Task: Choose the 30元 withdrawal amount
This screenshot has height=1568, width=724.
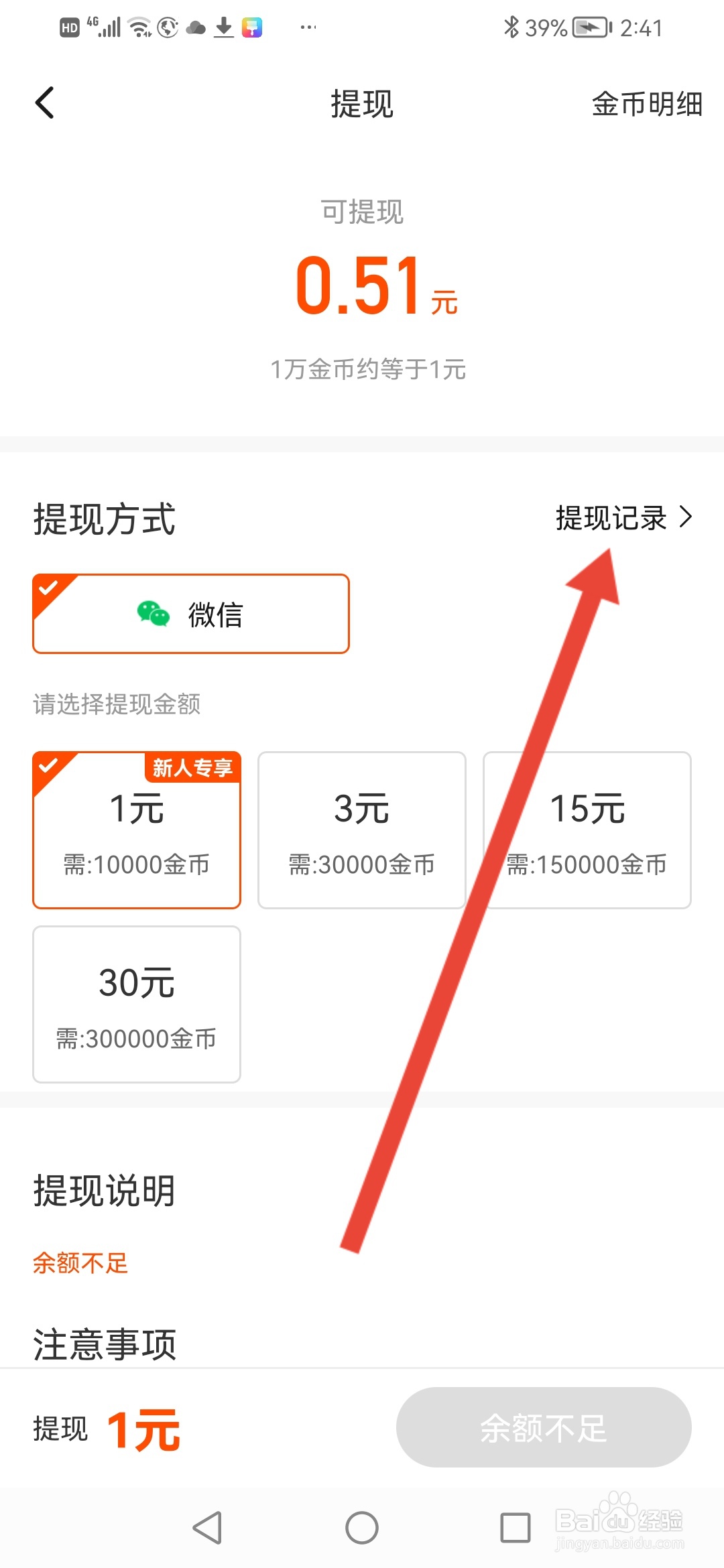Action: tap(137, 1004)
